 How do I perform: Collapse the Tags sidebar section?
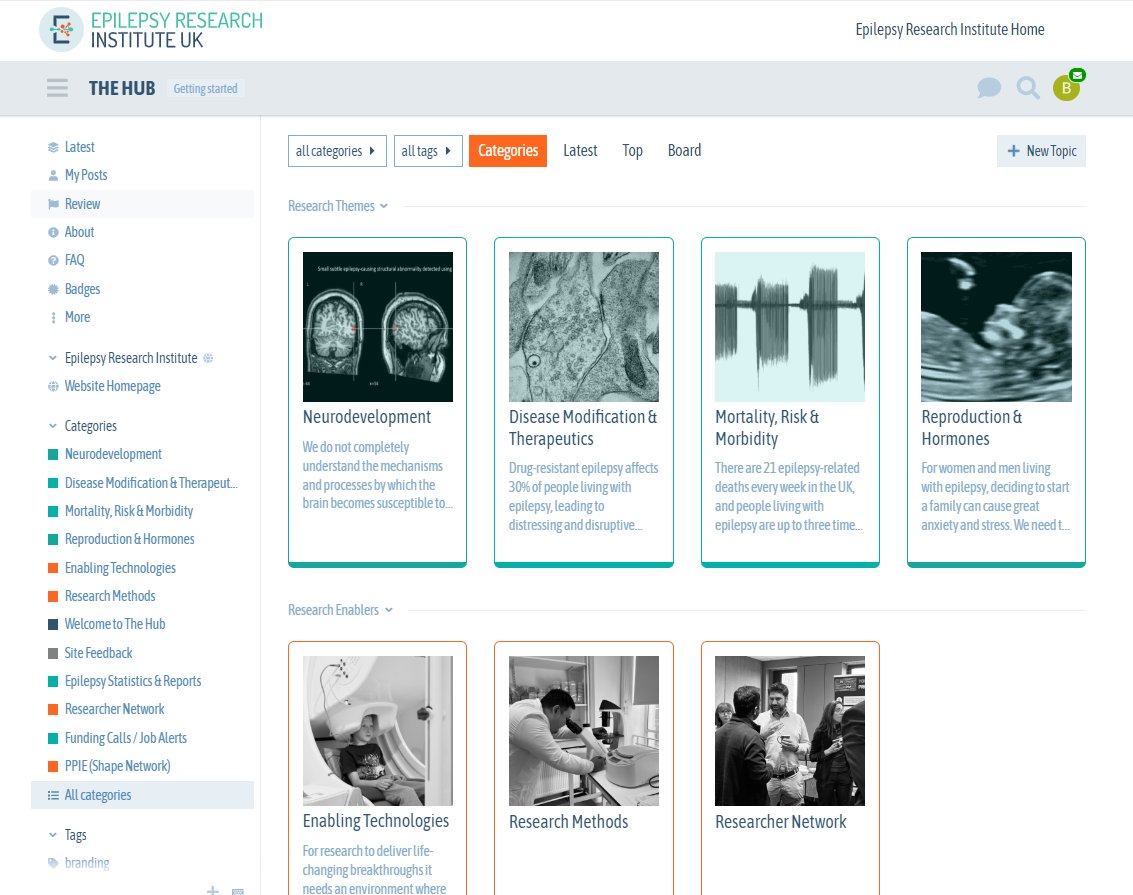(x=52, y=835)
